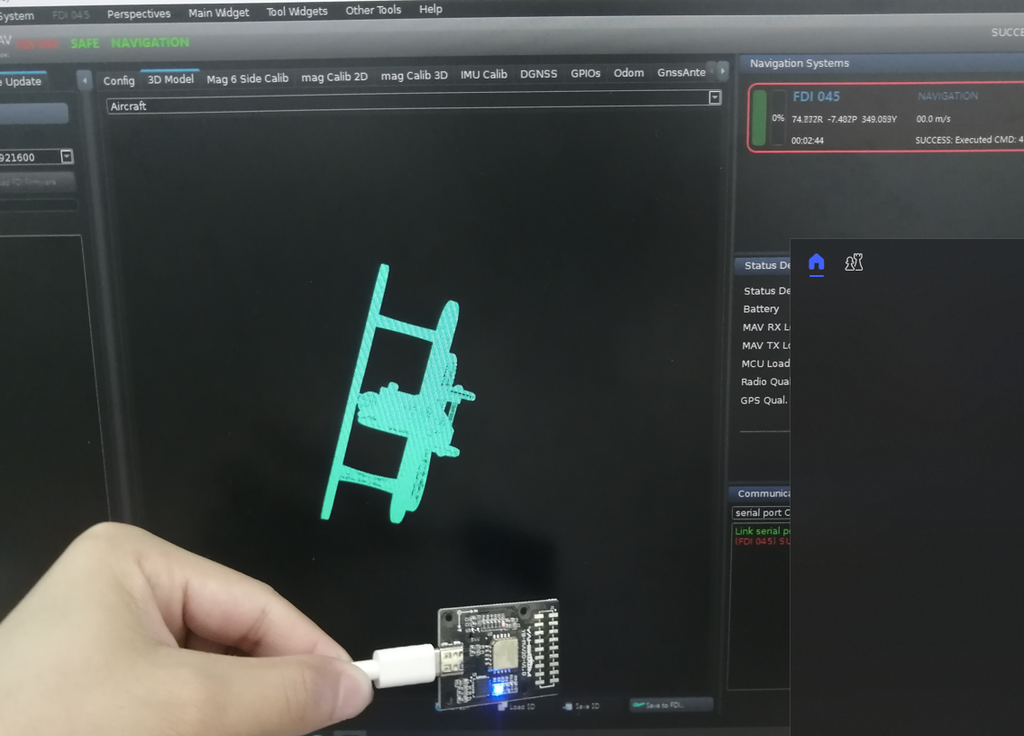Click the 74.832R roll value
Viewport: 1024px width, 736px height.
coord(807,120)
